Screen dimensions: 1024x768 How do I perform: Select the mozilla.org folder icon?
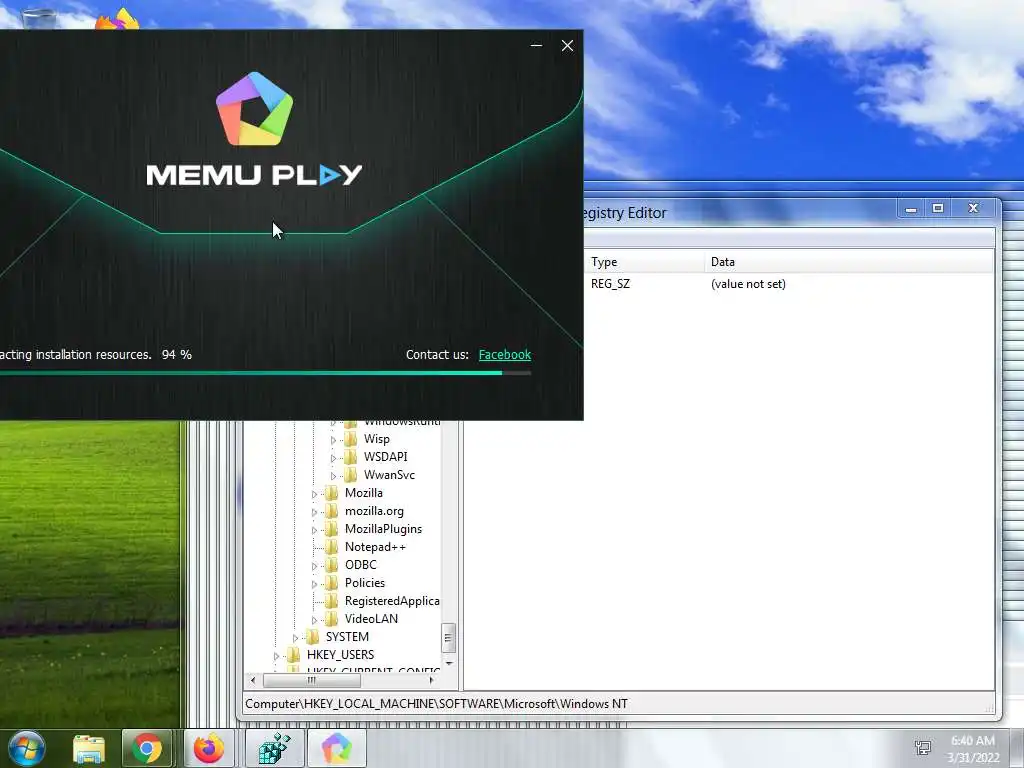coord(332,511)
